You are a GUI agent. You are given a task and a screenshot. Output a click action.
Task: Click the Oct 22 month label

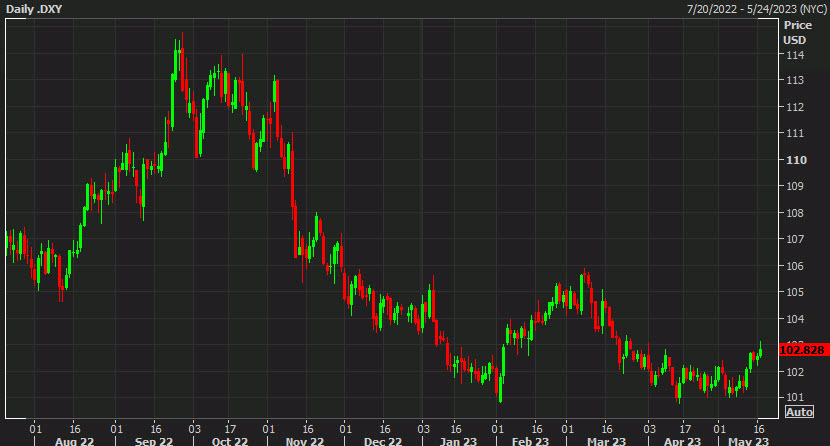[x=230, y=441]
